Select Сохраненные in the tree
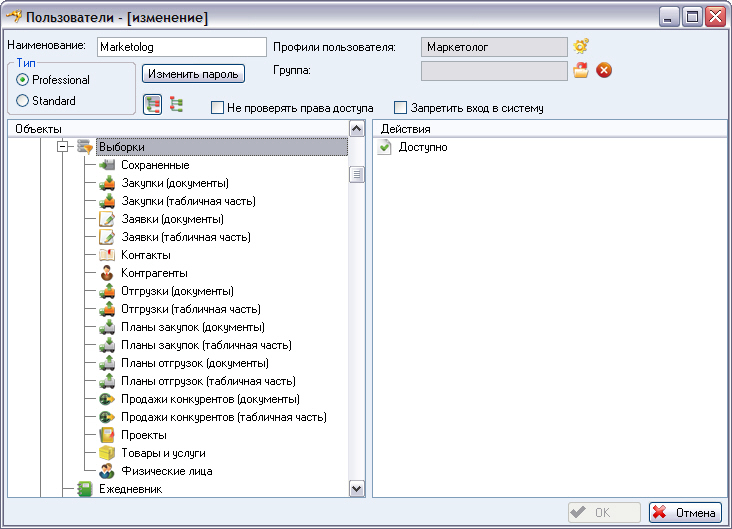Image resolution: width=732 pixels, height=529 pixels. (155, 165)
